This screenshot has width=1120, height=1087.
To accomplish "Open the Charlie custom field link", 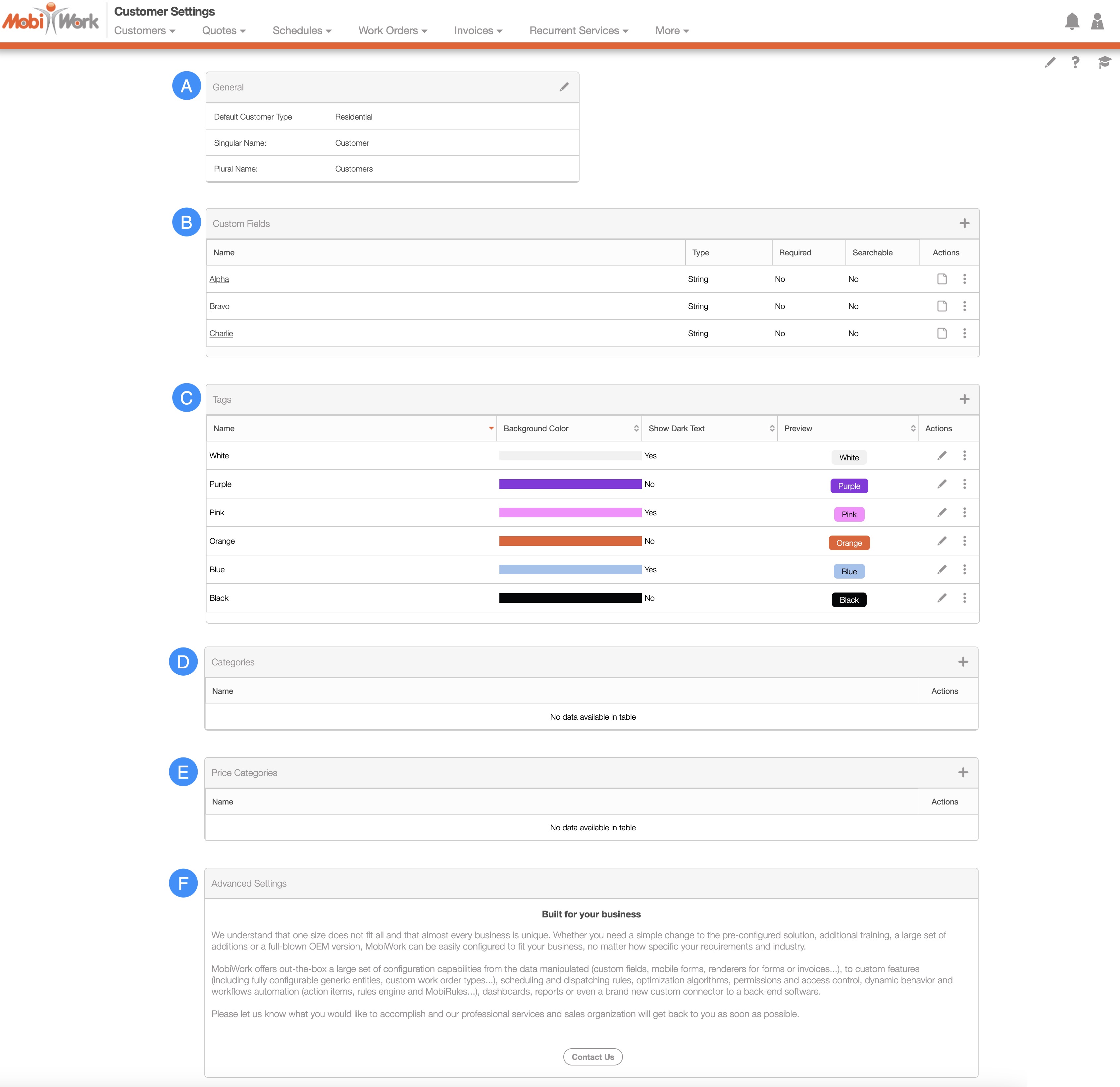I will click(221, 334).
